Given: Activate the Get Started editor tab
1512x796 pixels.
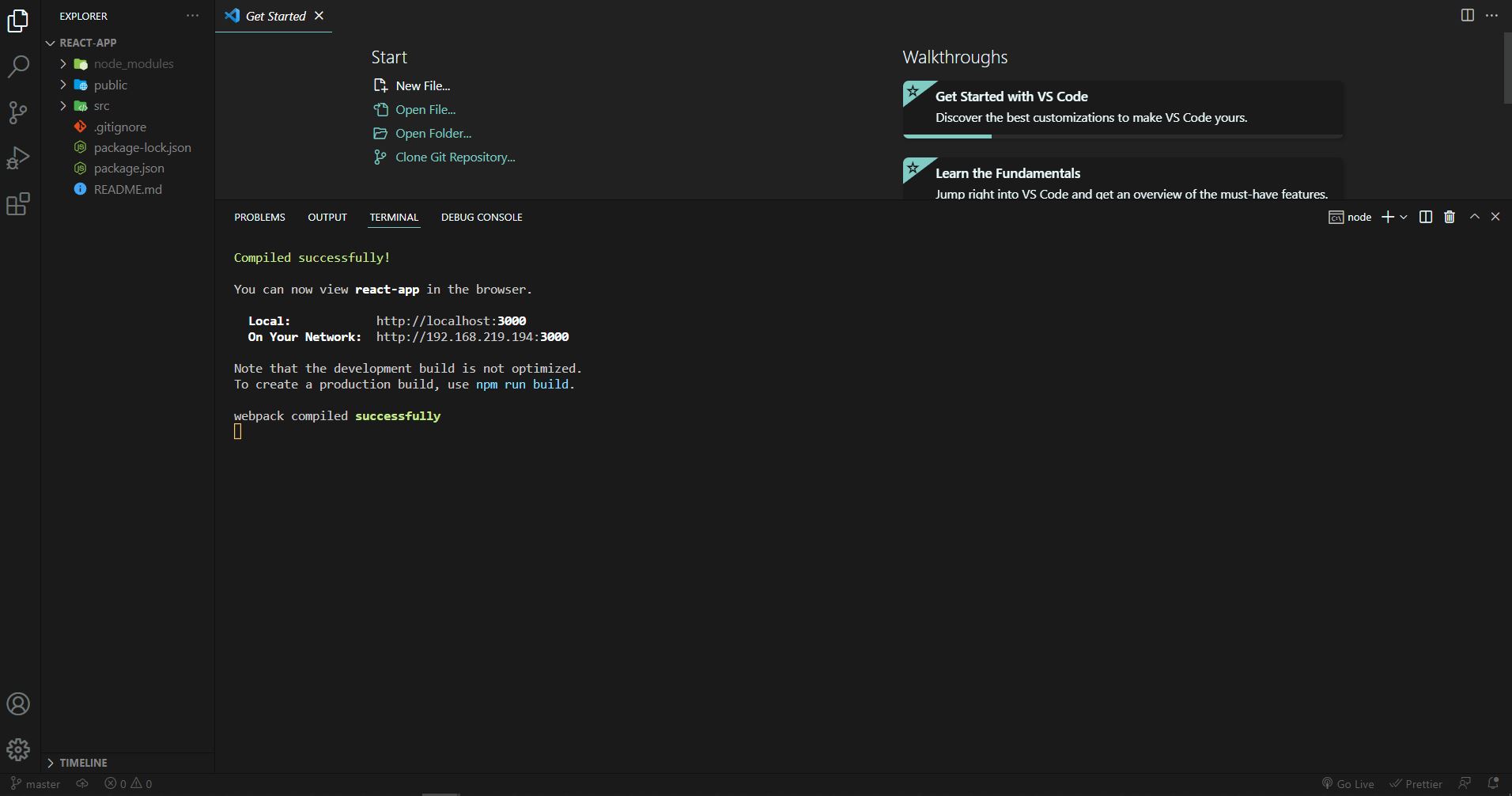Looking at the screenshot, I should [274, 16].
